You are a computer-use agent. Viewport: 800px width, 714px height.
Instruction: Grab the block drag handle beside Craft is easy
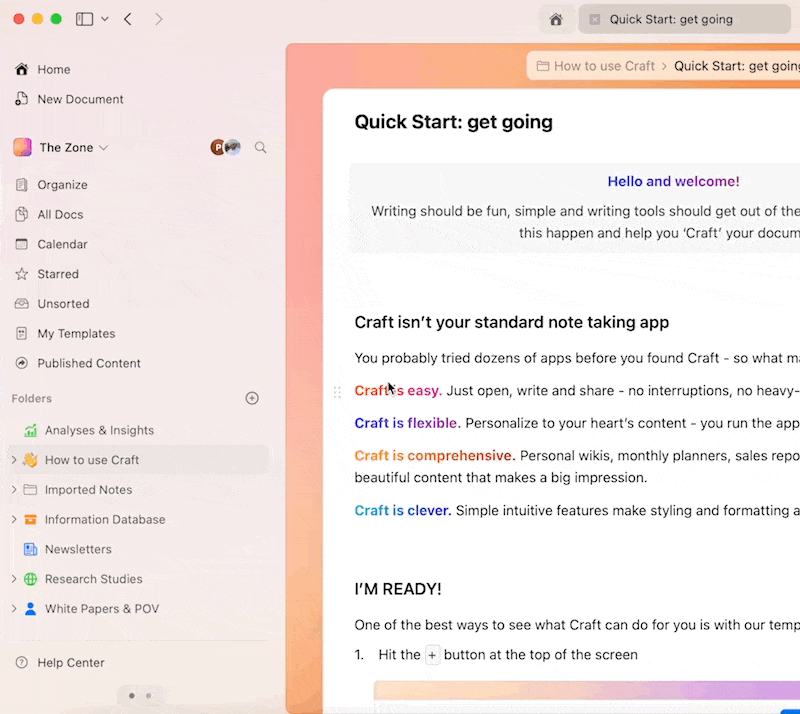(x=337, y=392)
